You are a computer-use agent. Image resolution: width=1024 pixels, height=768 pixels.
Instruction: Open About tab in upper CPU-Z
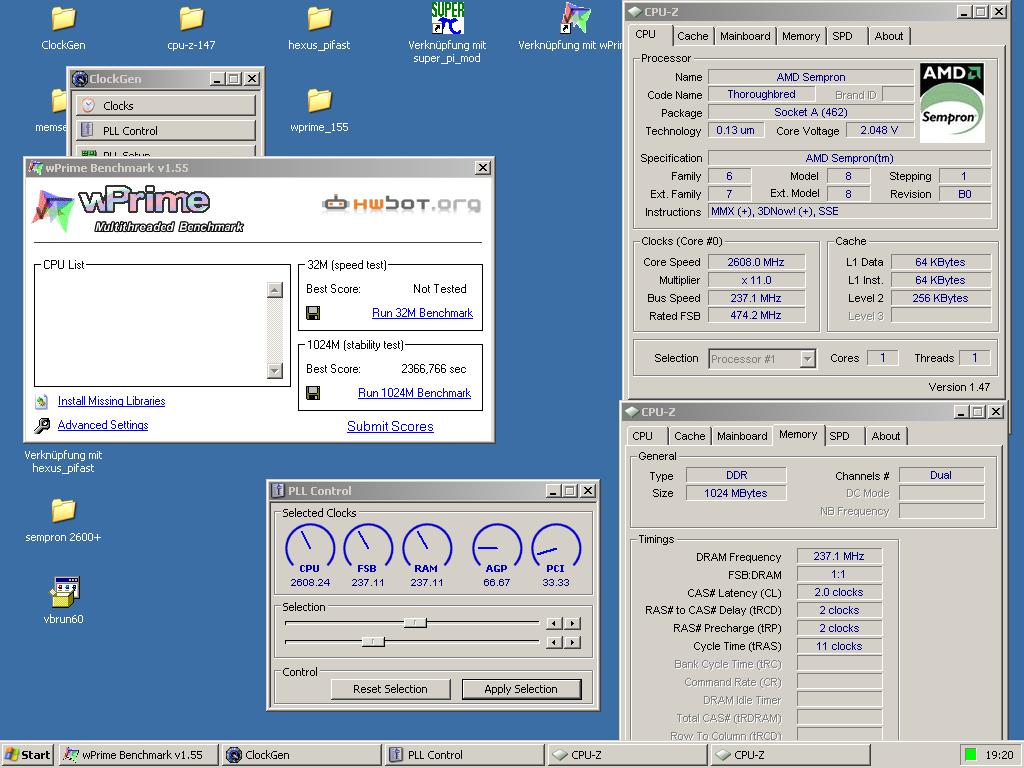coord(889,37)
